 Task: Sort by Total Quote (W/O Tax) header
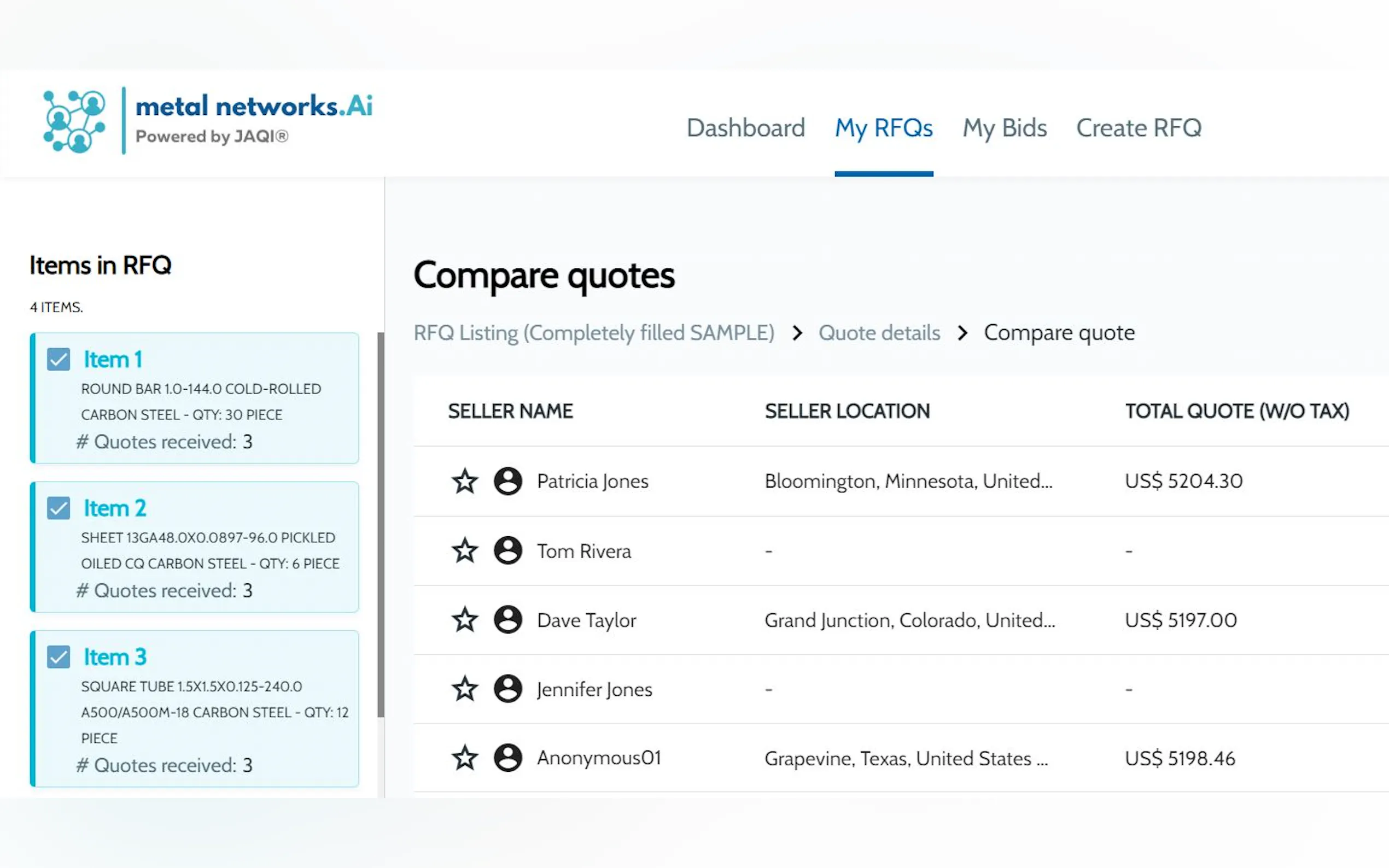point(1237,411)
